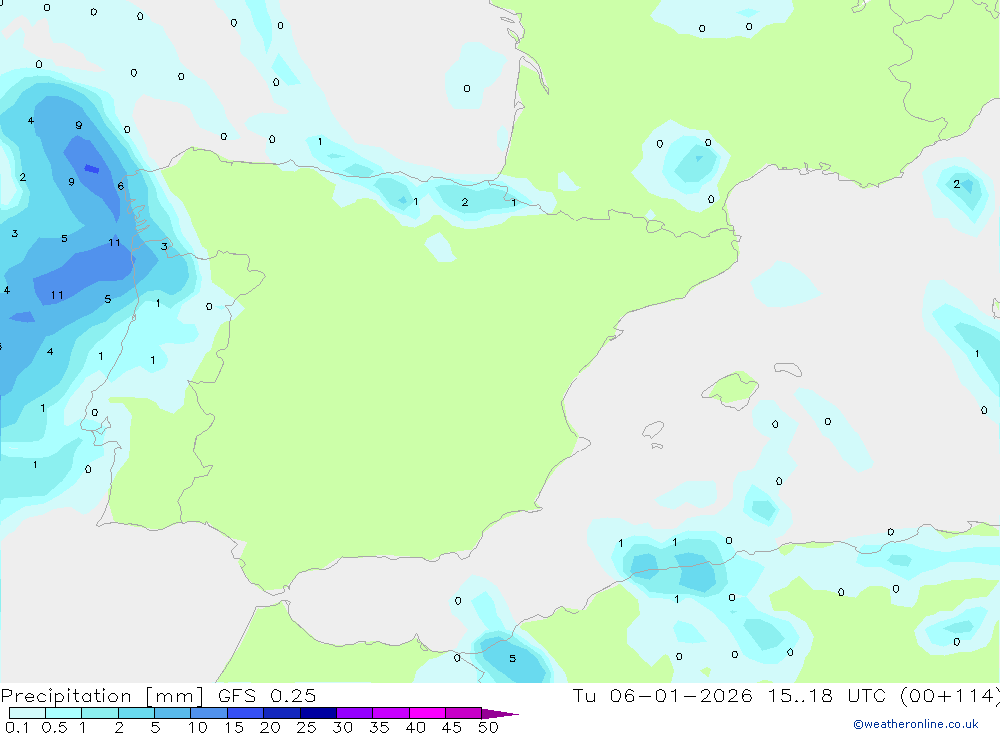Click the map value '6' off Galicia

tap(121, 186)
